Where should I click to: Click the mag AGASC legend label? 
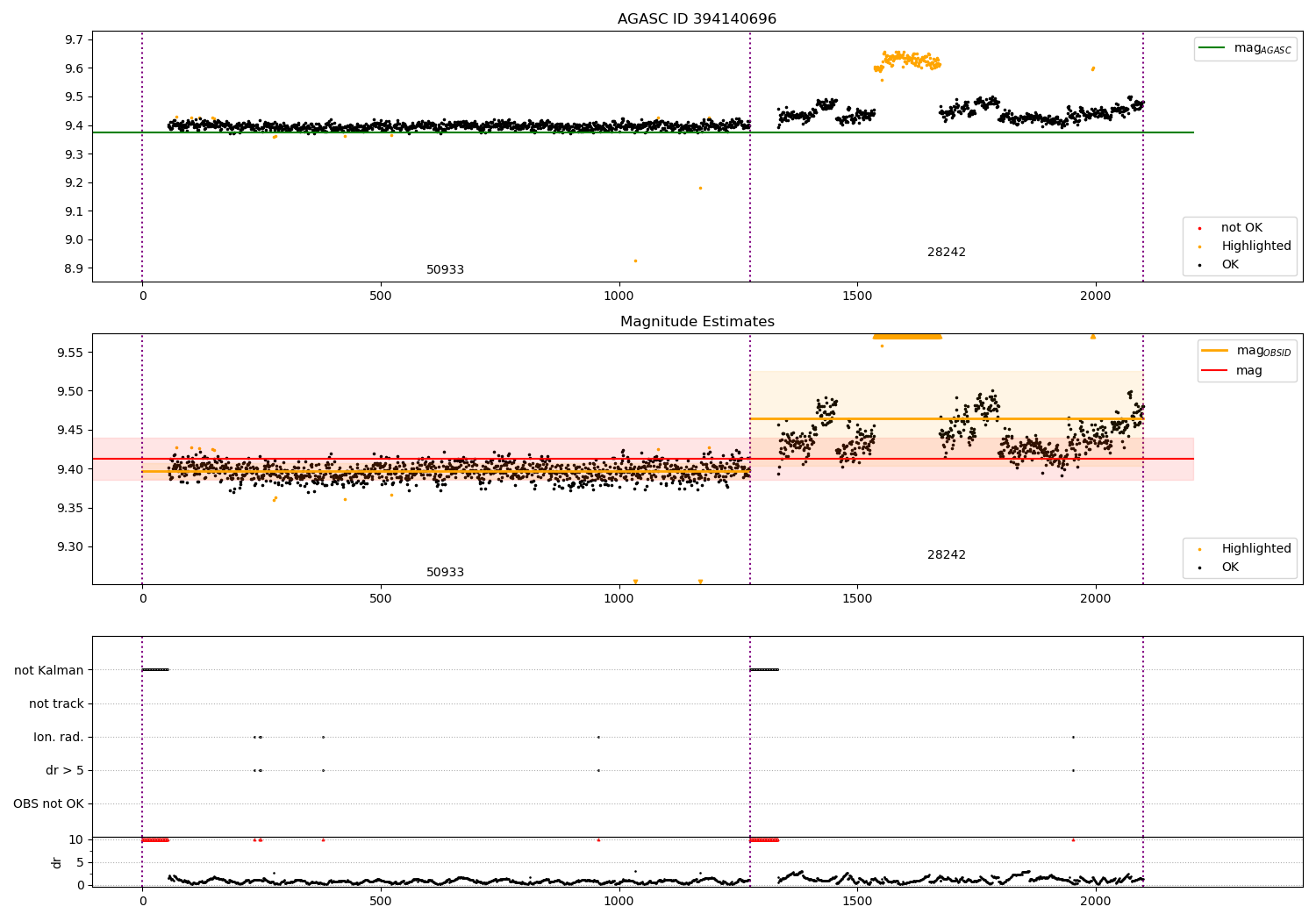pyautogui.click(x=1262, y=48)
